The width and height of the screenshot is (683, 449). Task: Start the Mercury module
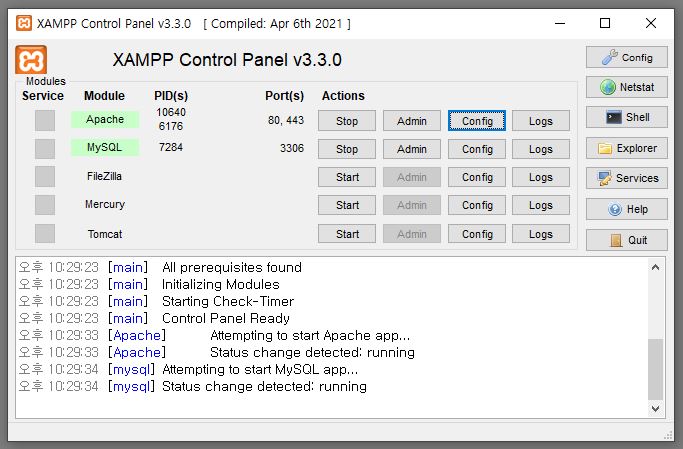(x=347, y=205)
